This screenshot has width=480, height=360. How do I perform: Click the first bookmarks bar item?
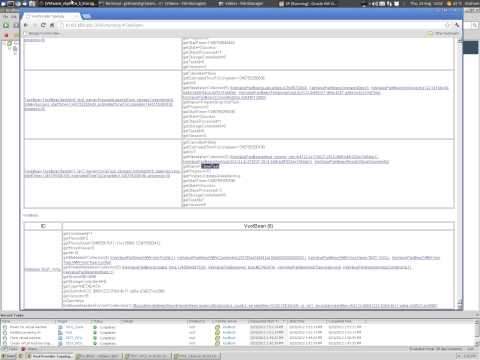coord(42,33)
